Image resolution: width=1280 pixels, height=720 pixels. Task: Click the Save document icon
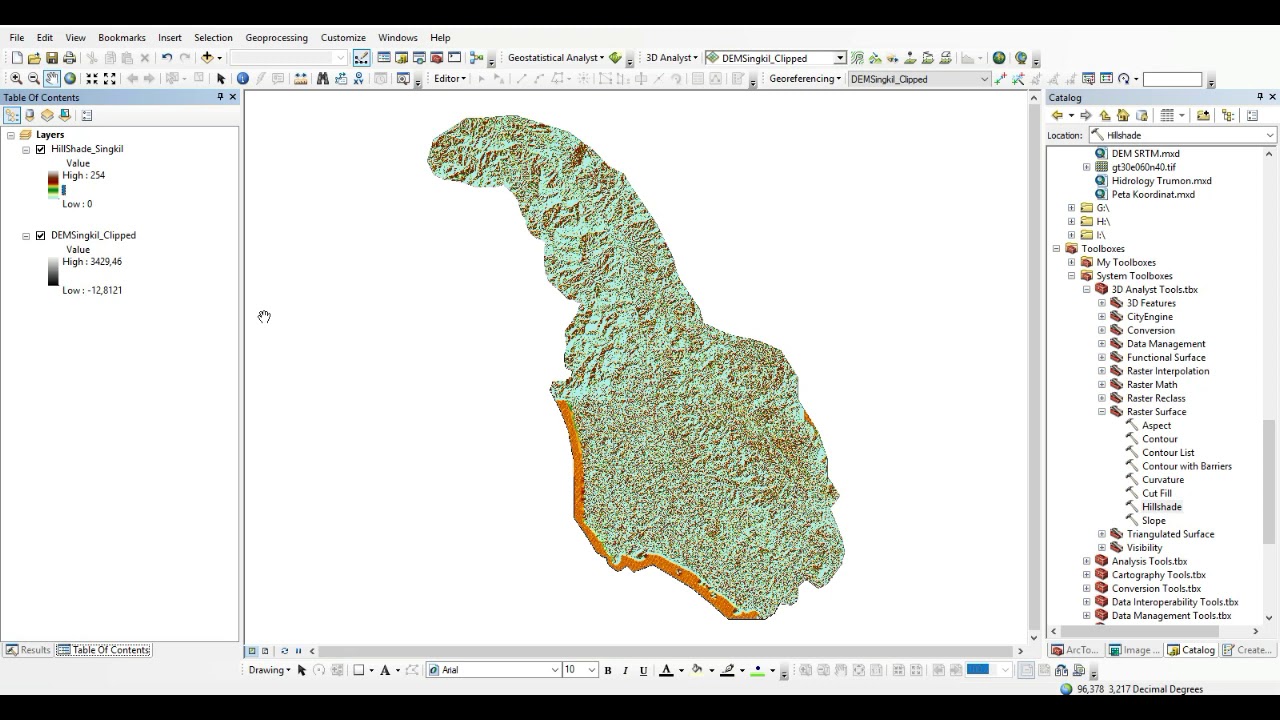click(52, 58)
